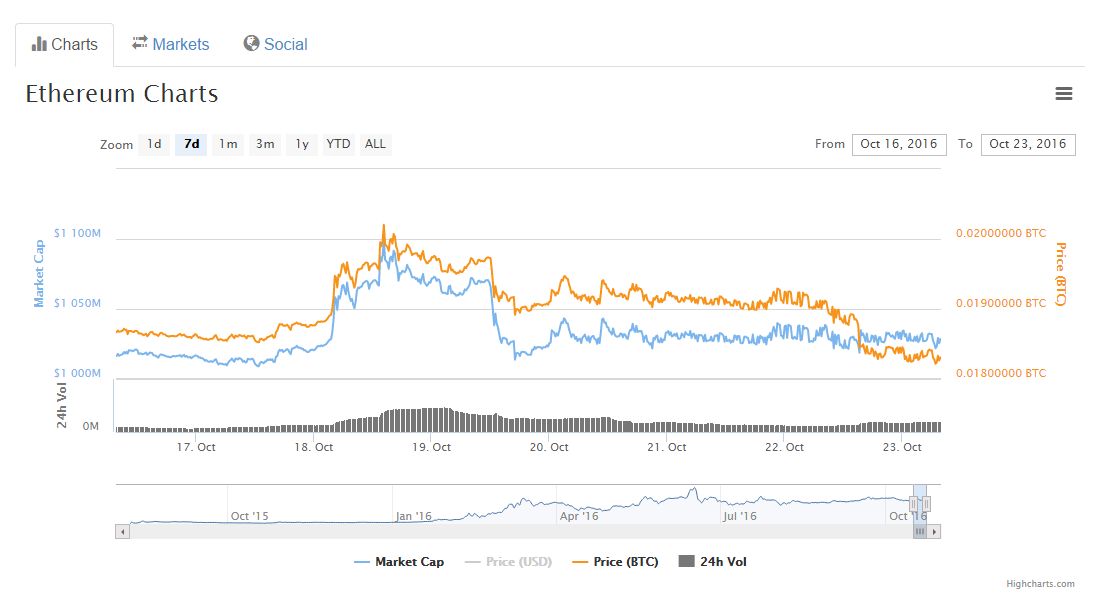Show ALL historical data

point(375,144)
